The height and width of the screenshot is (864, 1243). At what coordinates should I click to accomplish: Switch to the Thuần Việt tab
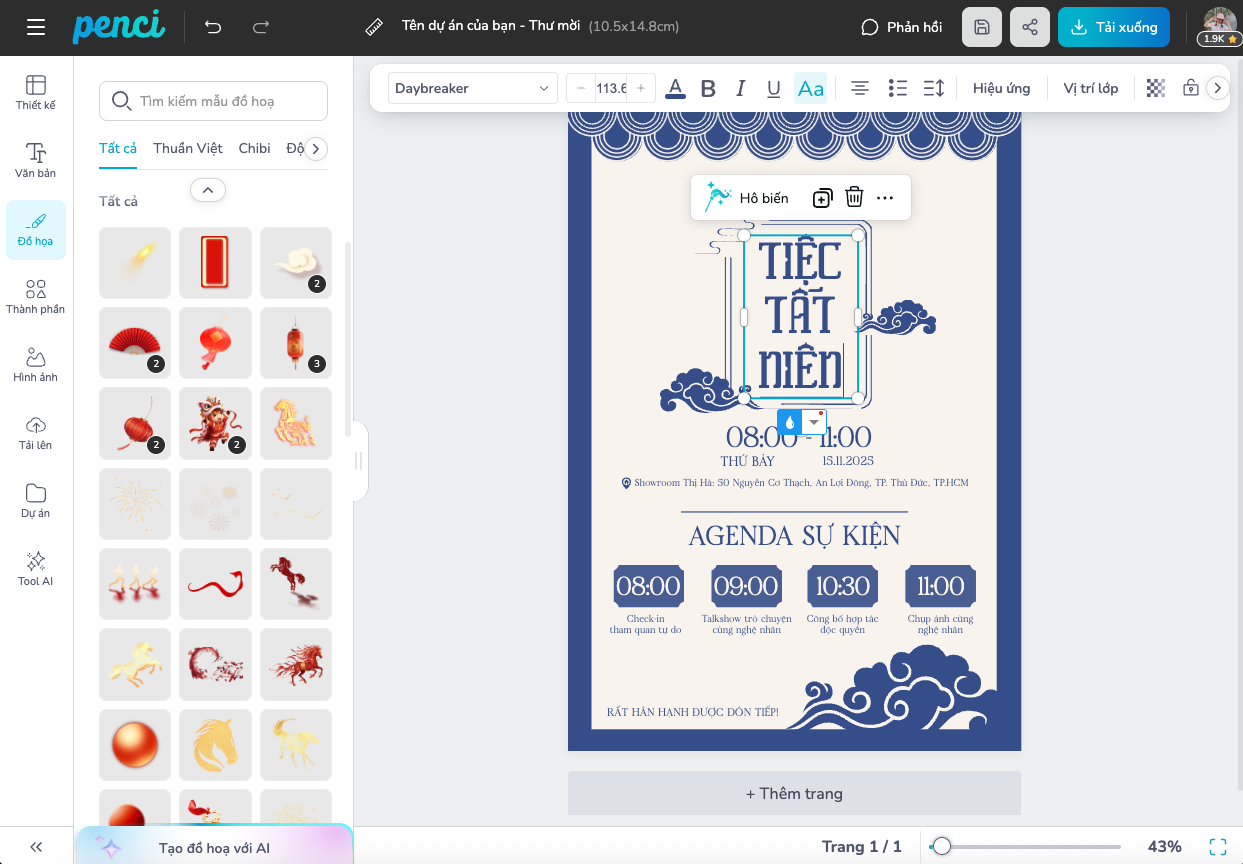[x=188, y=148]
